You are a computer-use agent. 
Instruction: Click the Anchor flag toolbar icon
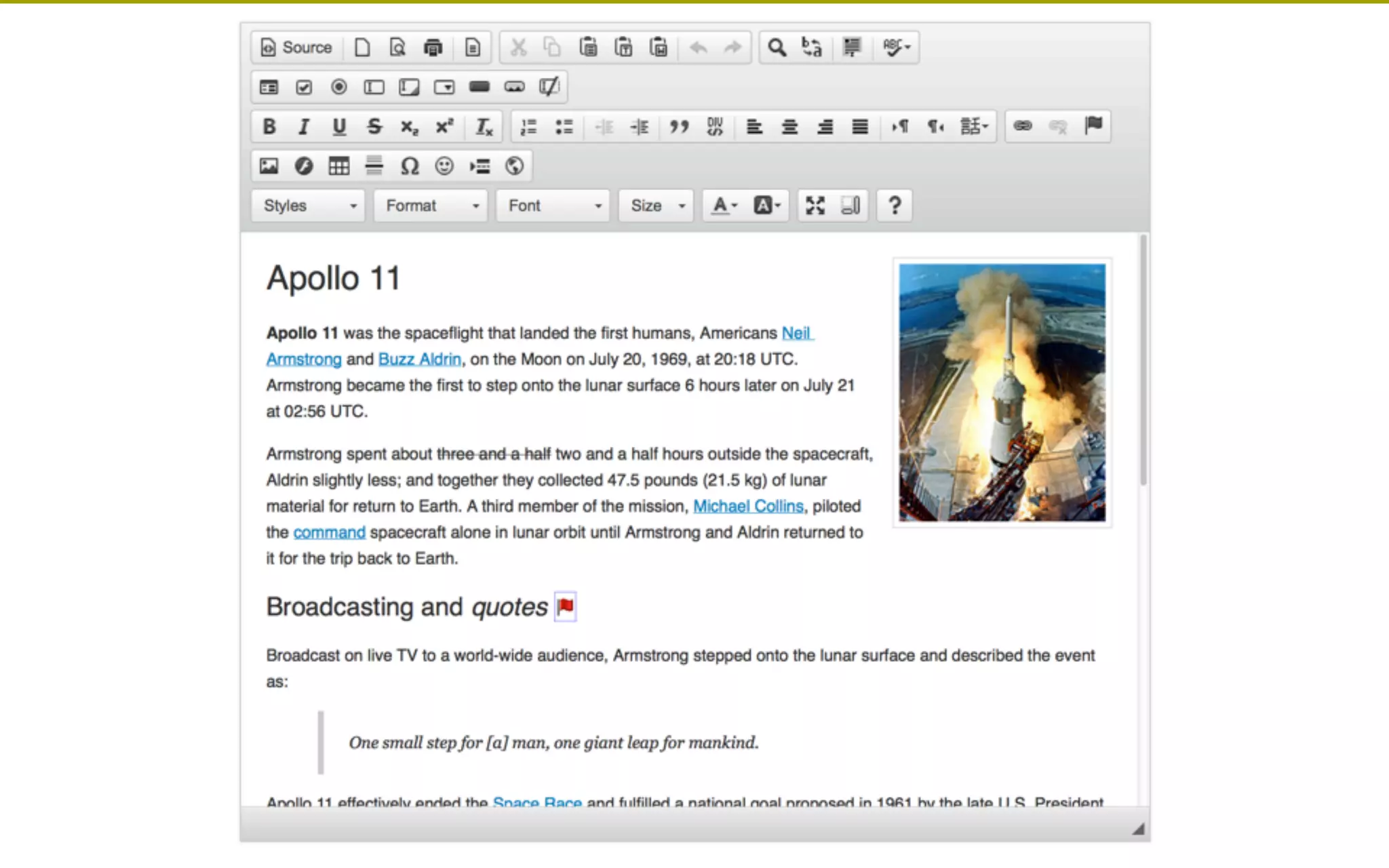1093,126
